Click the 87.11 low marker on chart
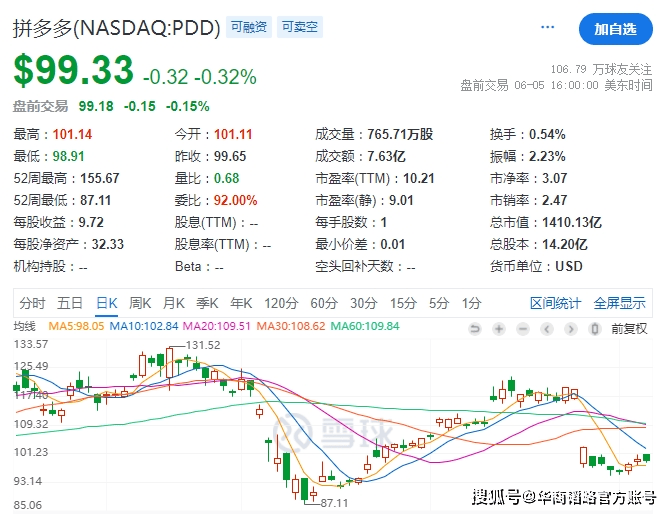This screenshot has width=671, height=514. point(334,503)
